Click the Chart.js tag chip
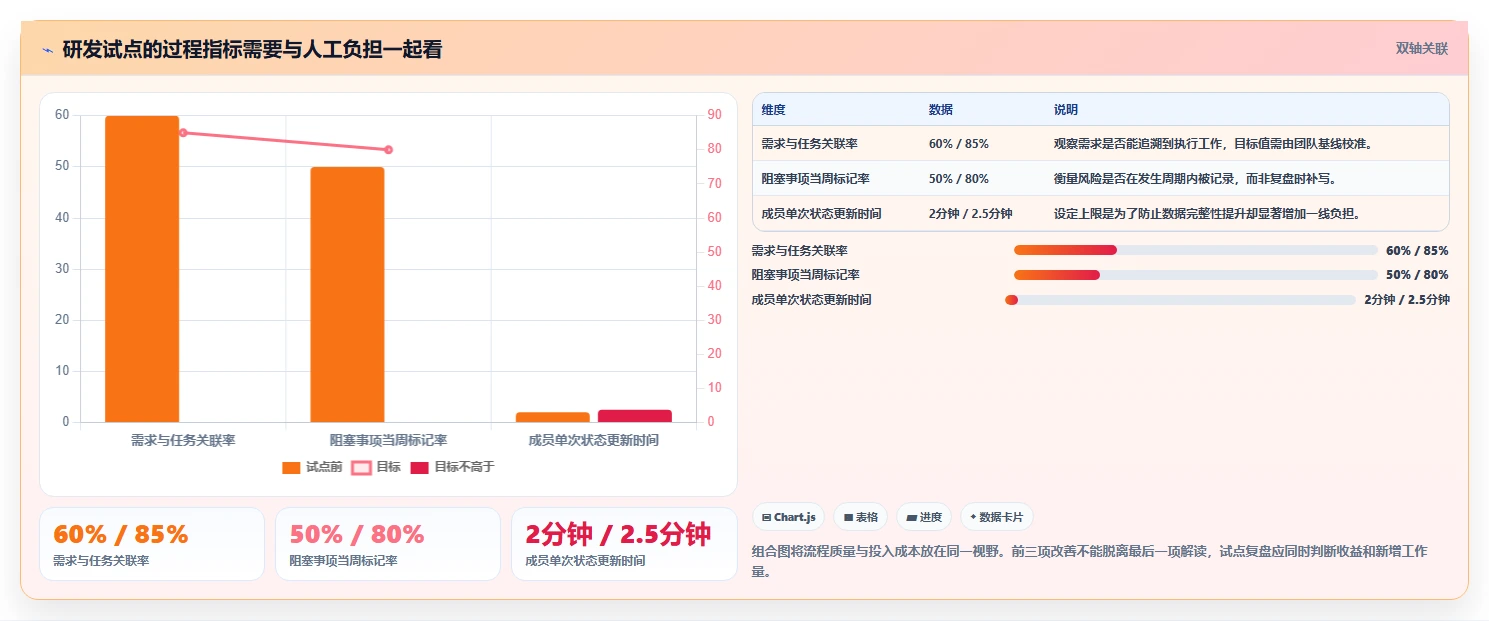Viewport: 1489px width, 621px height. click(789, 517)
